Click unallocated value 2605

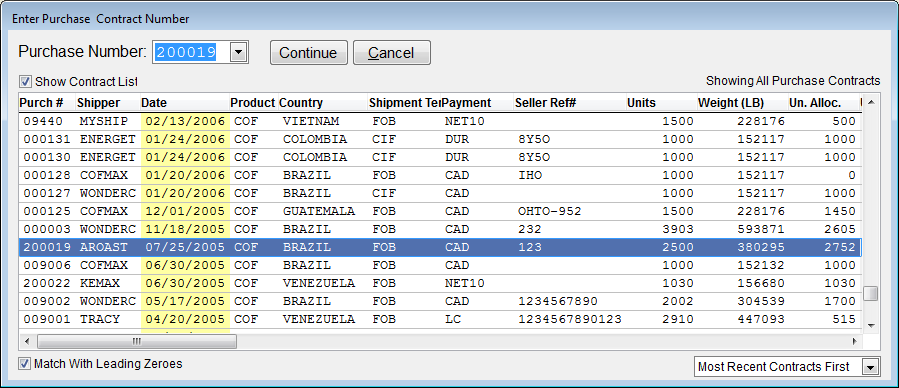click(840, 229)
